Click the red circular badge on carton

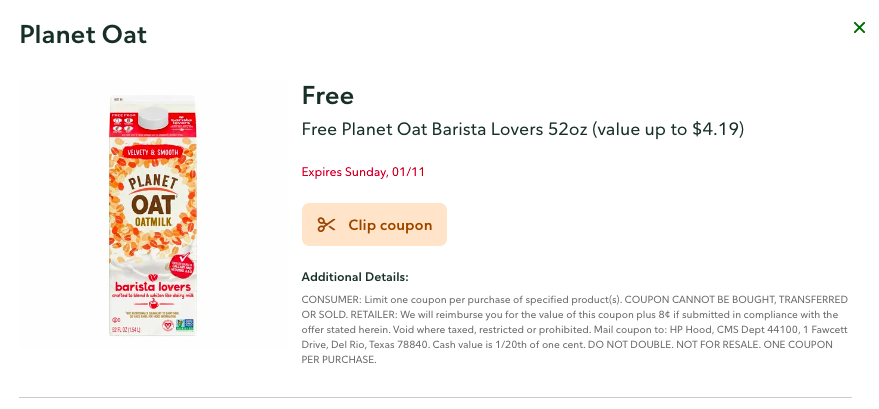tap(185, 266)
